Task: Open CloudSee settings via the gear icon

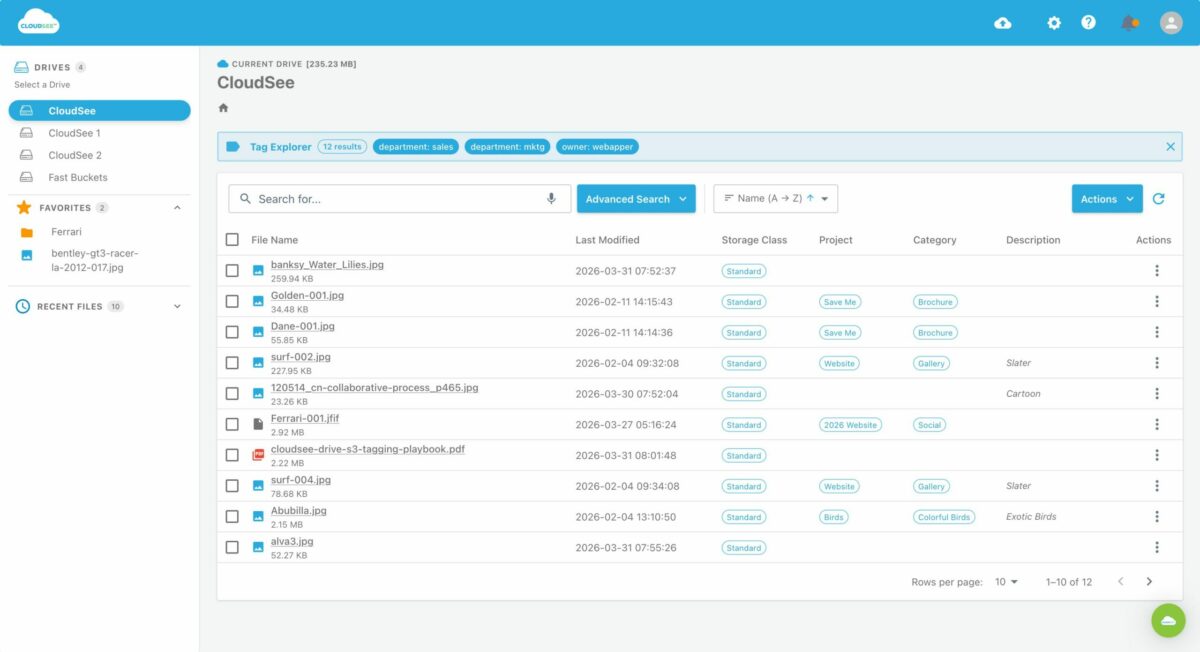Action: [x=1054, y=21]
